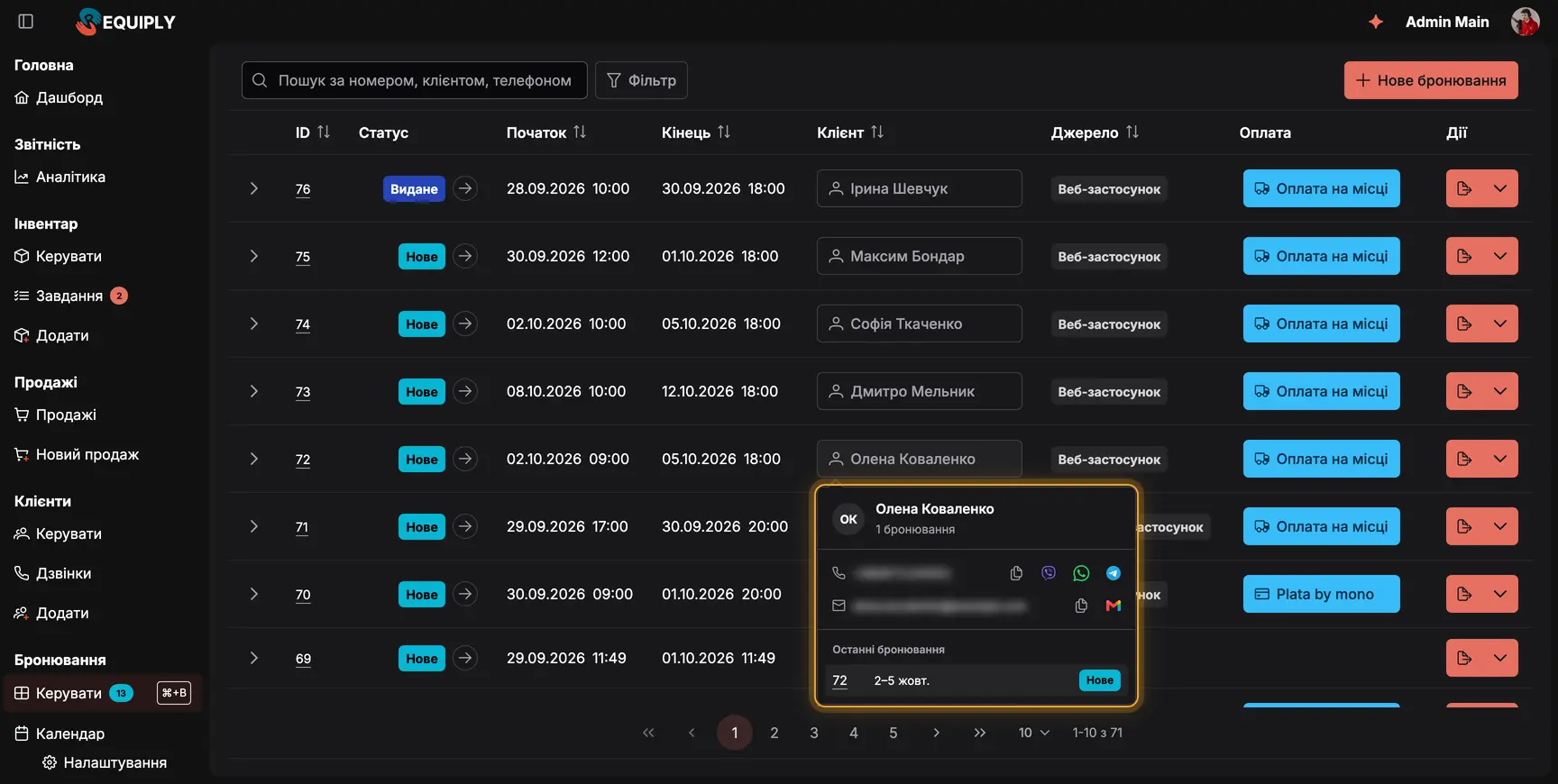Open actions dropdown for booking 69
1558x784 pixels.
tap(1500, 658)
